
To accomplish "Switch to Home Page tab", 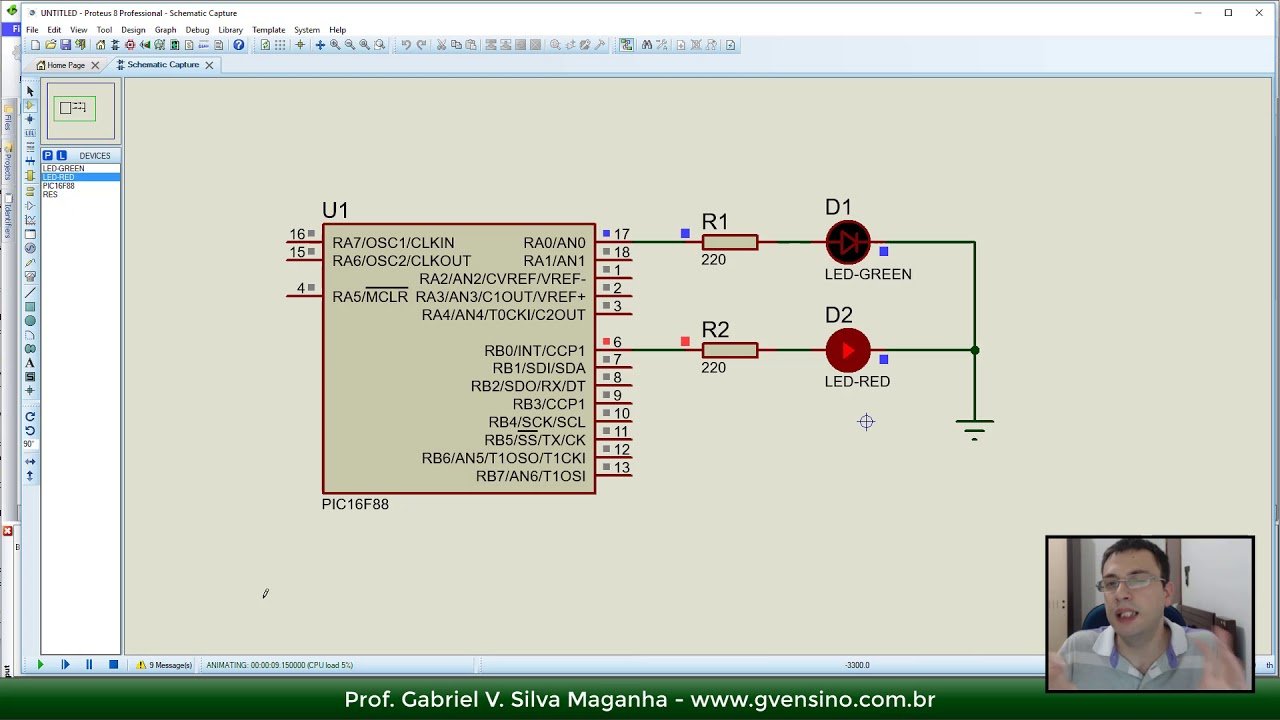I will [66, 65].
